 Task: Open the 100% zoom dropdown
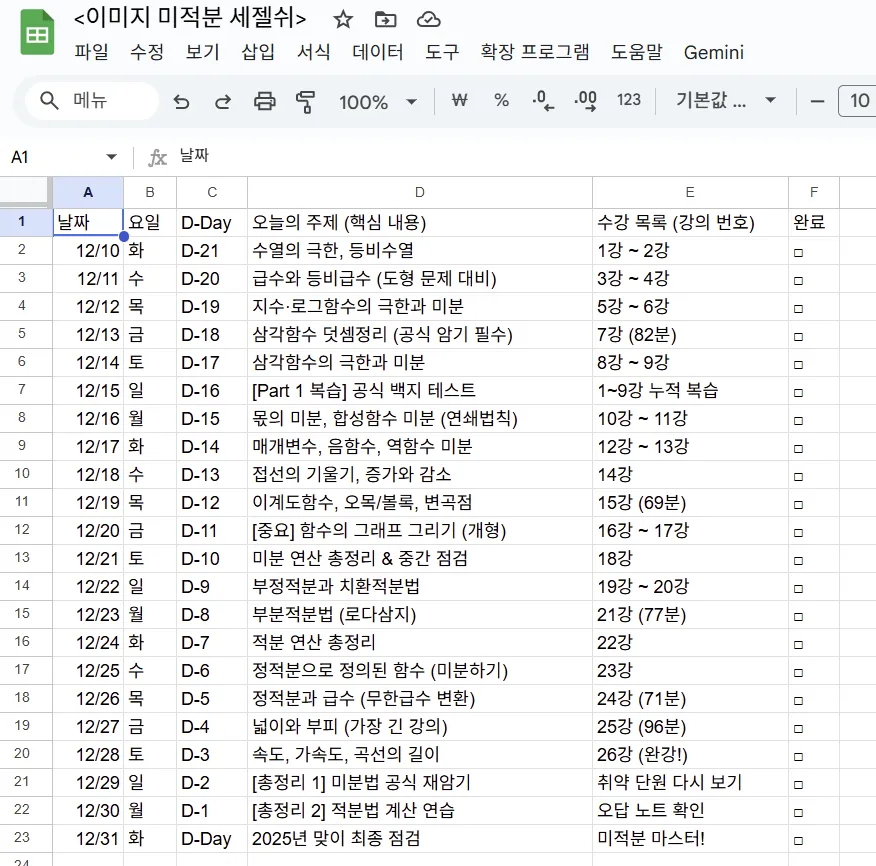378,102
